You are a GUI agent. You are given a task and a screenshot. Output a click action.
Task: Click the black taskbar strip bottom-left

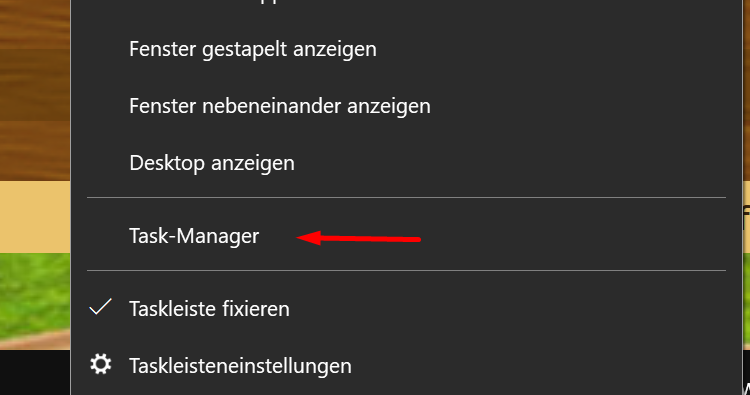click(34, 373)
